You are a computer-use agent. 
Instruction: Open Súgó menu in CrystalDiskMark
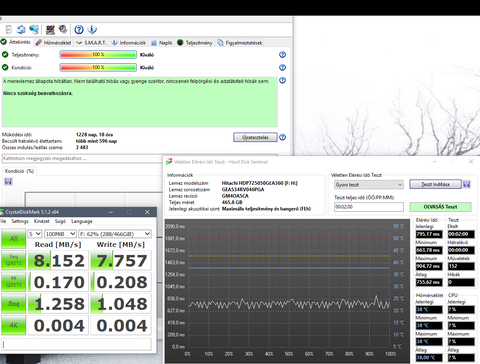click(x=60, y=221)
